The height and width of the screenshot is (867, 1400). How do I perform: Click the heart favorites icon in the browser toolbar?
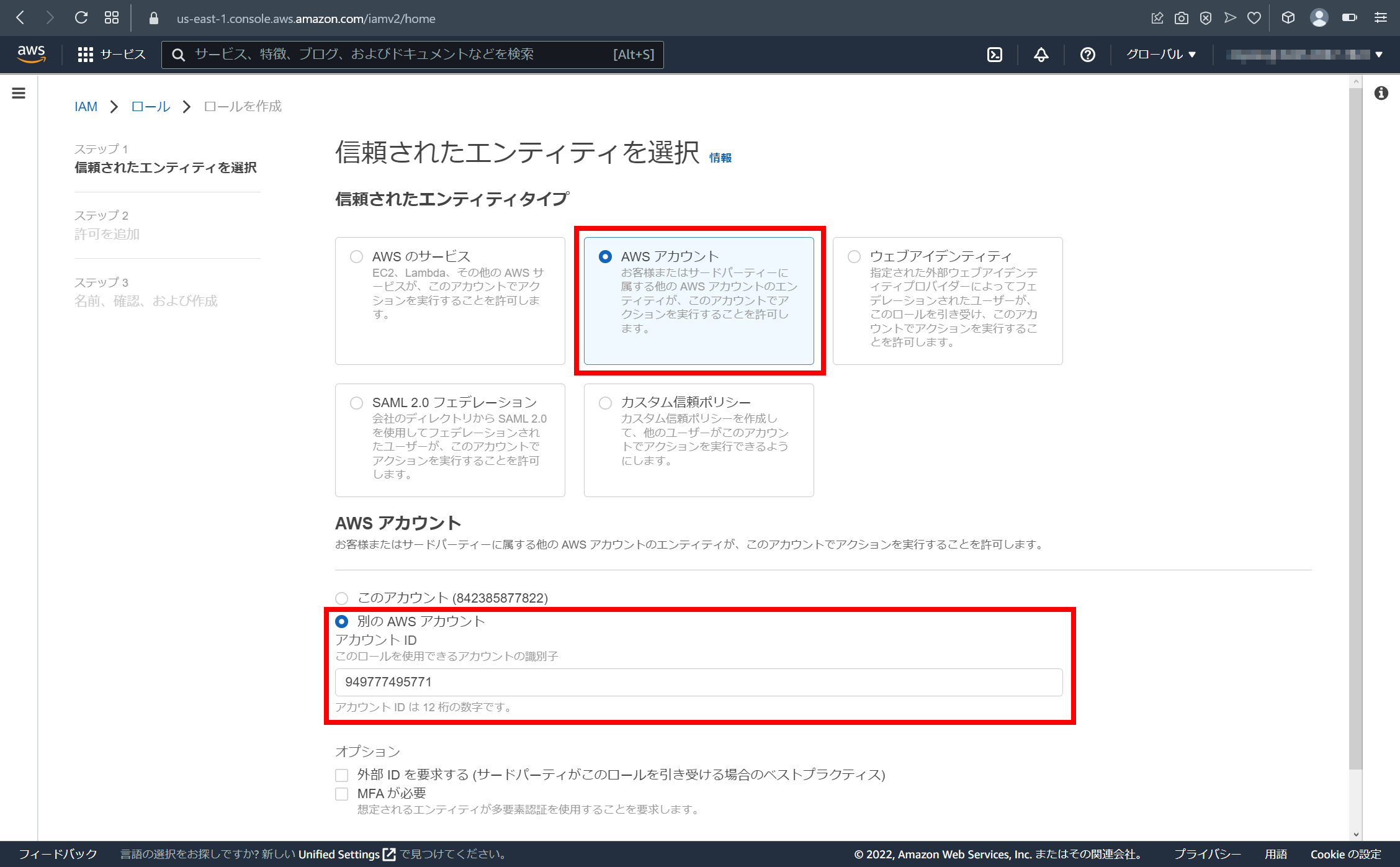pyautogui.click(x=1254, y=17)
